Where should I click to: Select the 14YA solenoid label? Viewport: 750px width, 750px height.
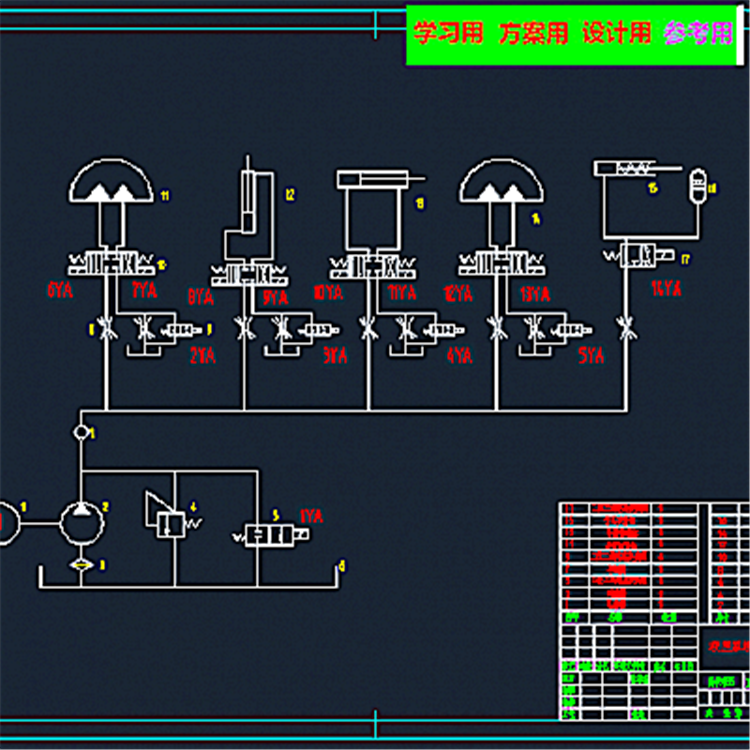(x=666, y=288)
